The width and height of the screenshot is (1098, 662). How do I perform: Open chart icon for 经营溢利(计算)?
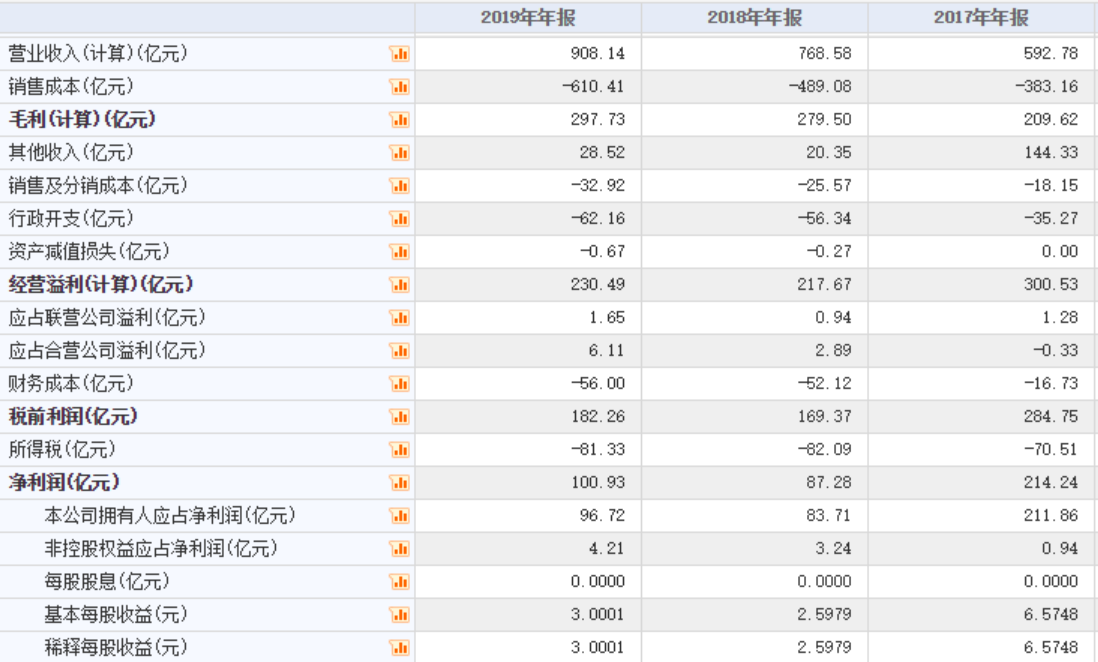pos(400,285)
